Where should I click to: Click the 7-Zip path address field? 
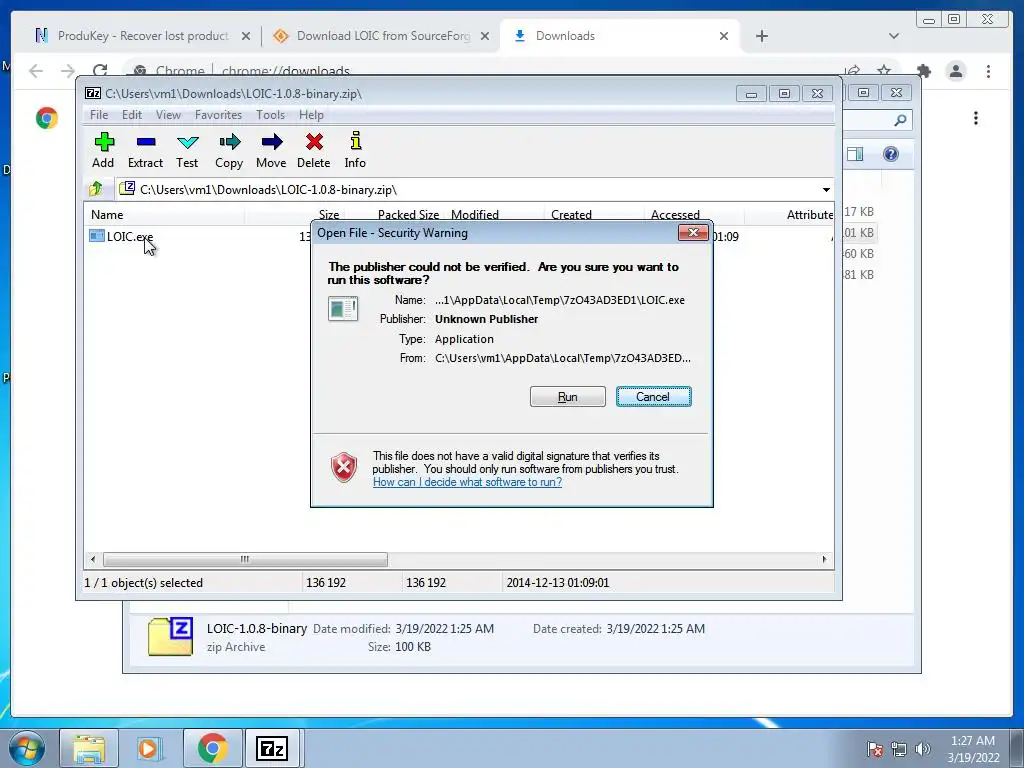468,190
